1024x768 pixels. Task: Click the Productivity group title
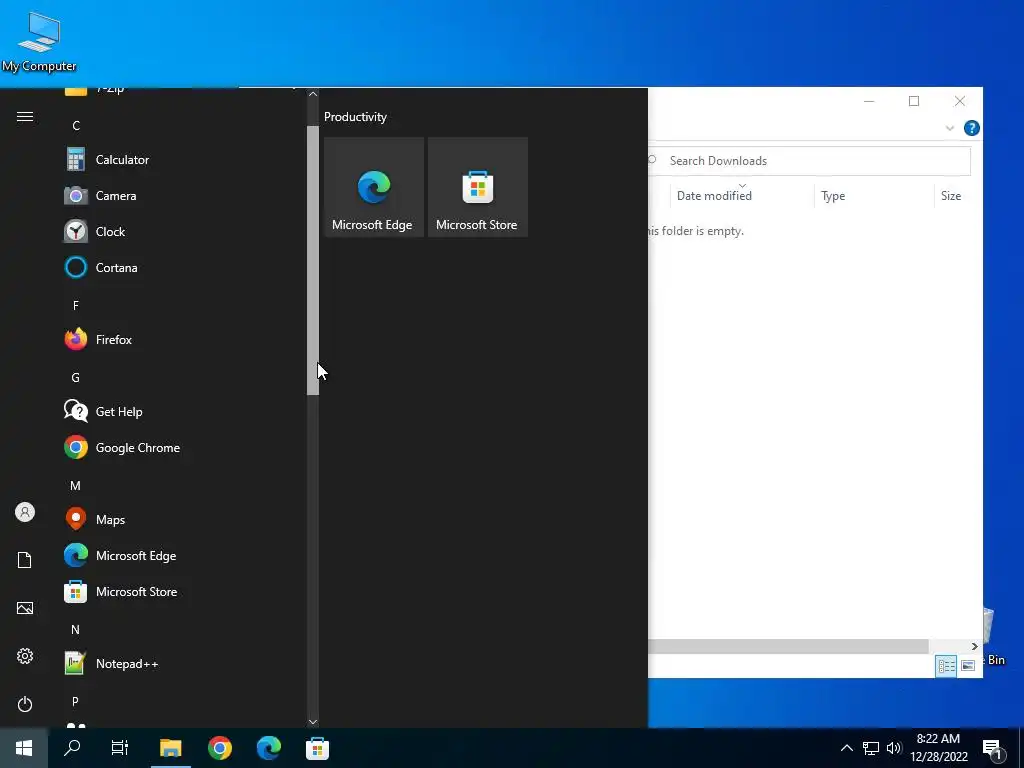coord(355,117)
